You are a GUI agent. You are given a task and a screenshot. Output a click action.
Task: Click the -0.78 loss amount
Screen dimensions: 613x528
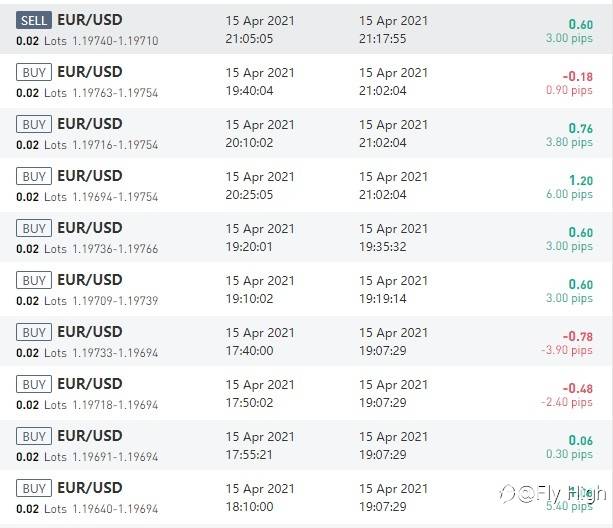click(x=577, y=336)
